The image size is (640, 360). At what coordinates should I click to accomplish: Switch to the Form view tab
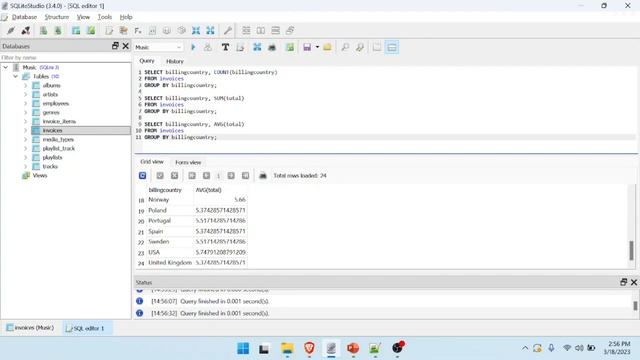pyautogui.click(x=188, y=162)
